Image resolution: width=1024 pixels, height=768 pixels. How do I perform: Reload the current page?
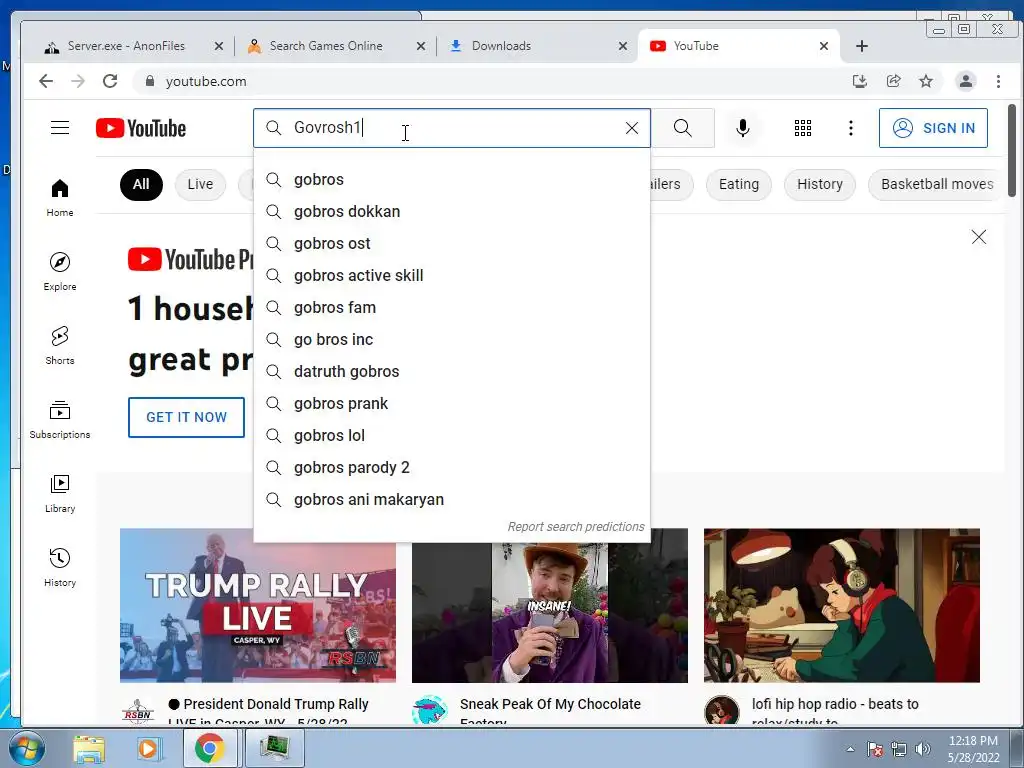coord(110,81)
